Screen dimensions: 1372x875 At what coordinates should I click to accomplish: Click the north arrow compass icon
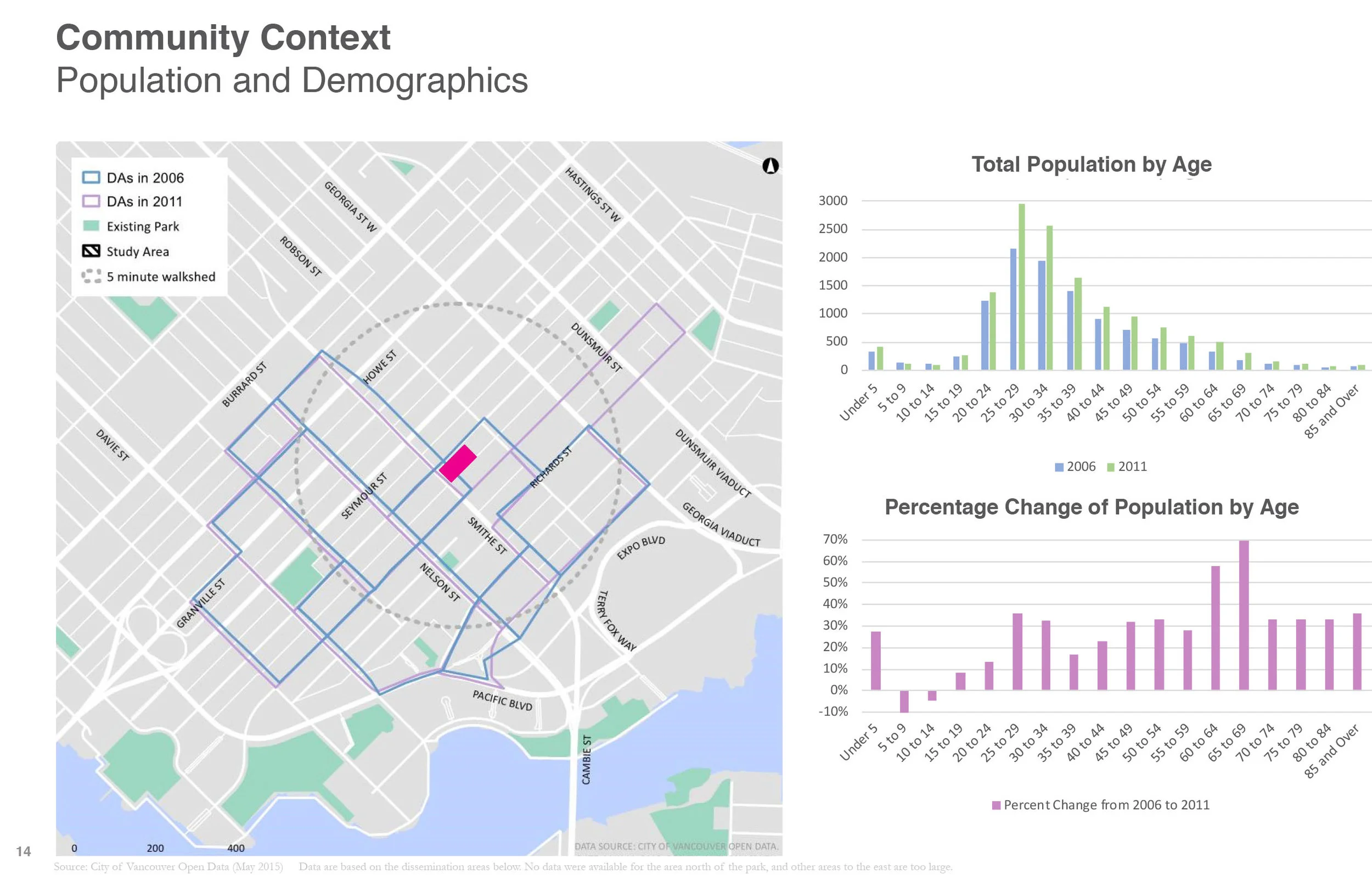(x=771, y=166)
